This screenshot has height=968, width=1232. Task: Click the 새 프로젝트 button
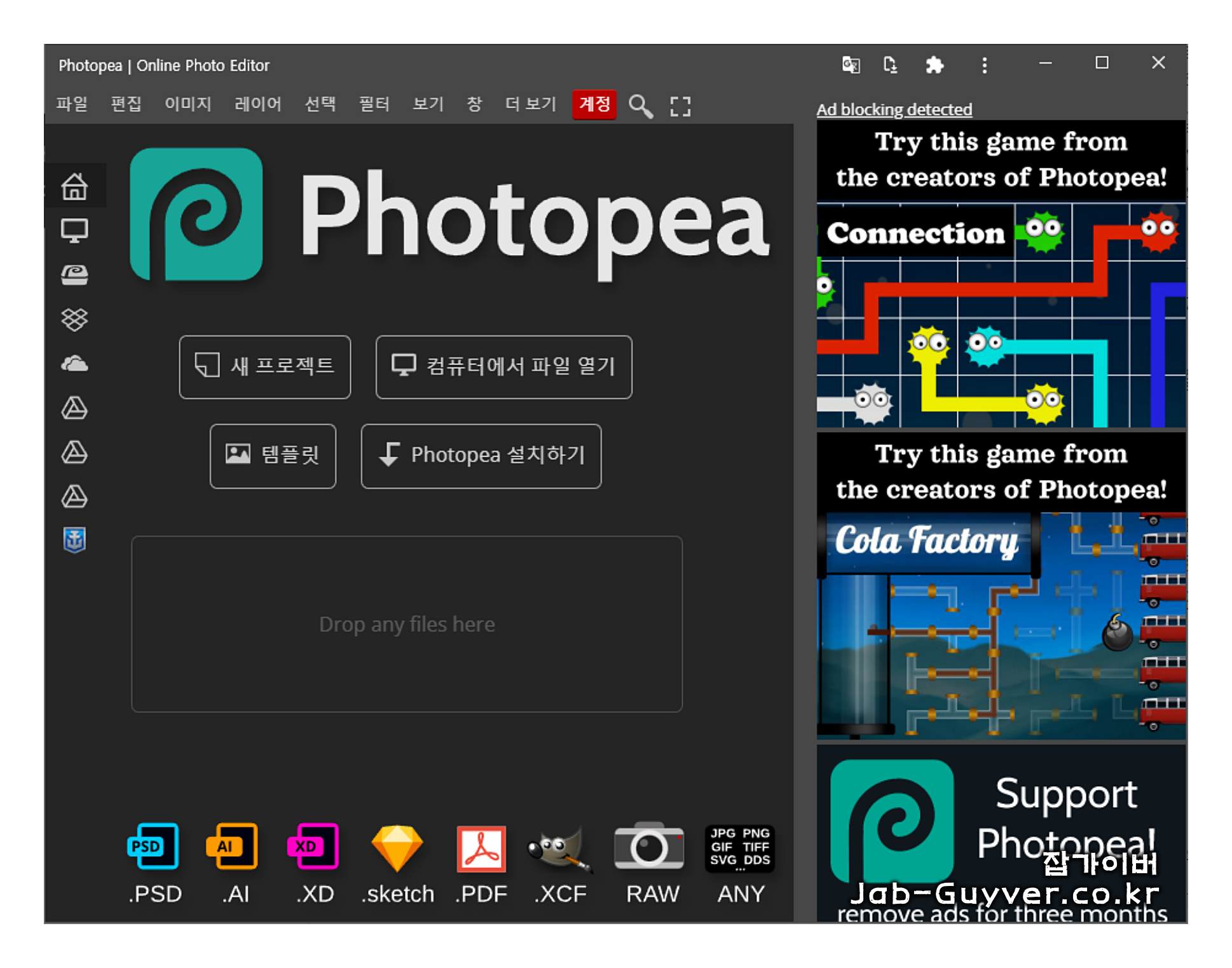coord(264,367)
